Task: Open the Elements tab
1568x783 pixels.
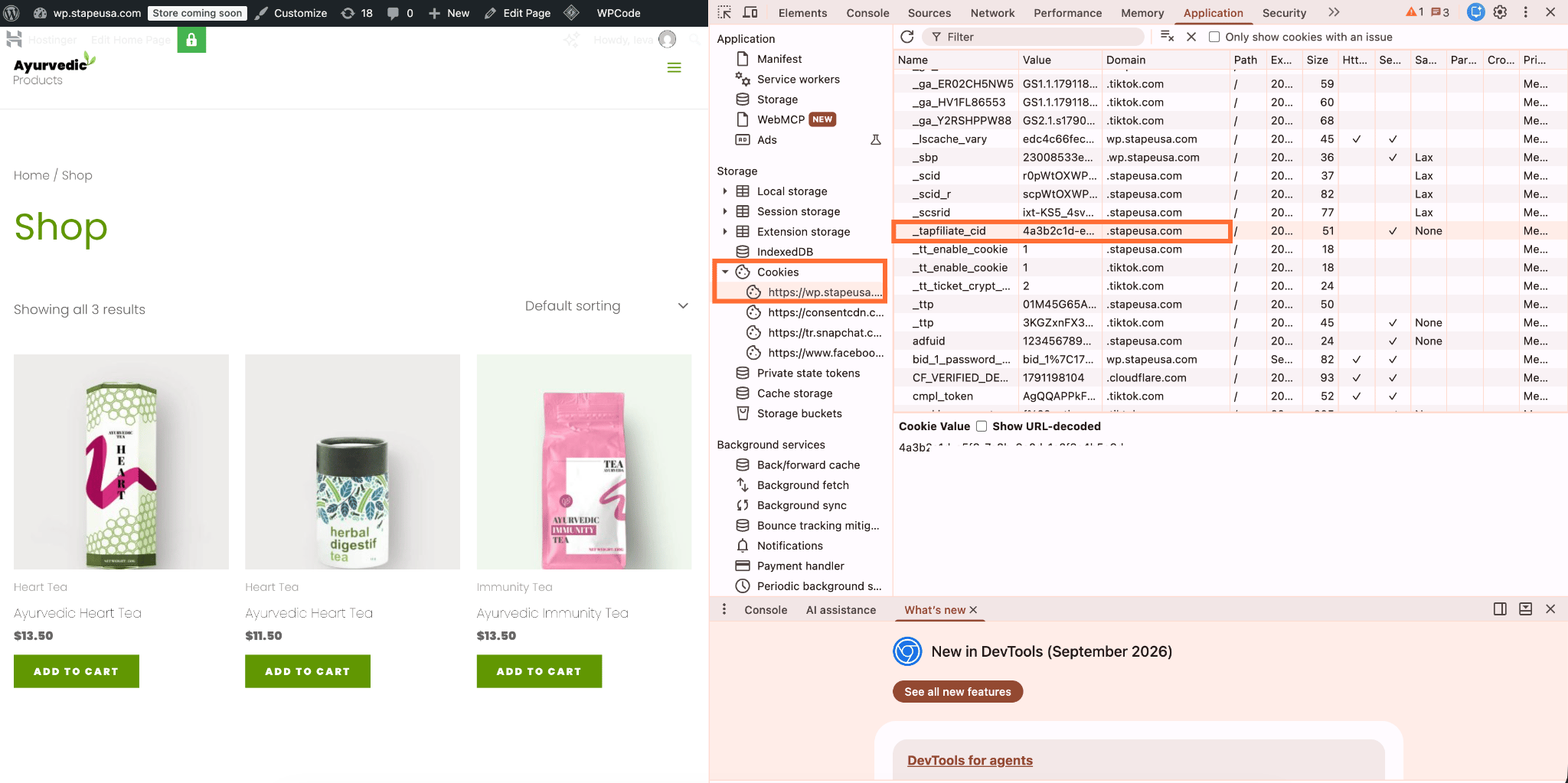Action: tap(802, 13)
